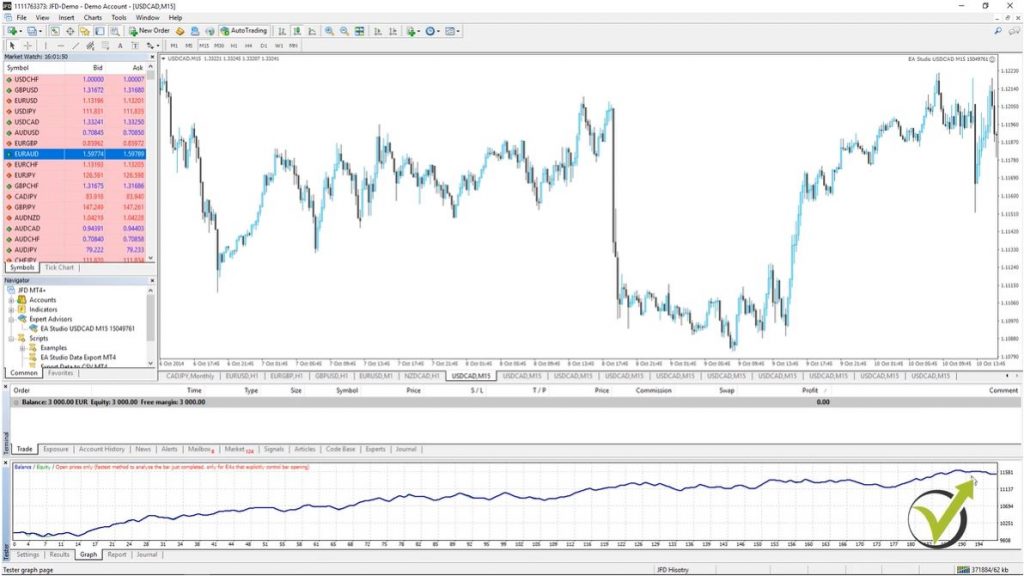Screen dimensions: 1024x576
Task: Toggle AutoTrading on the toolbar
Action: pyautogui.click(x=243, y=31)
